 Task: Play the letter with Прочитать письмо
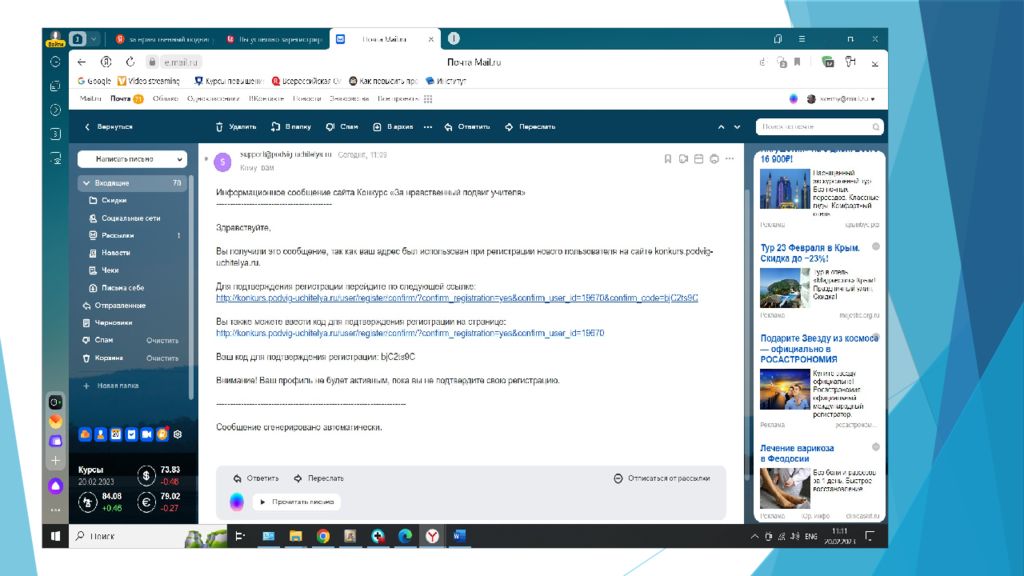point(297,502)
